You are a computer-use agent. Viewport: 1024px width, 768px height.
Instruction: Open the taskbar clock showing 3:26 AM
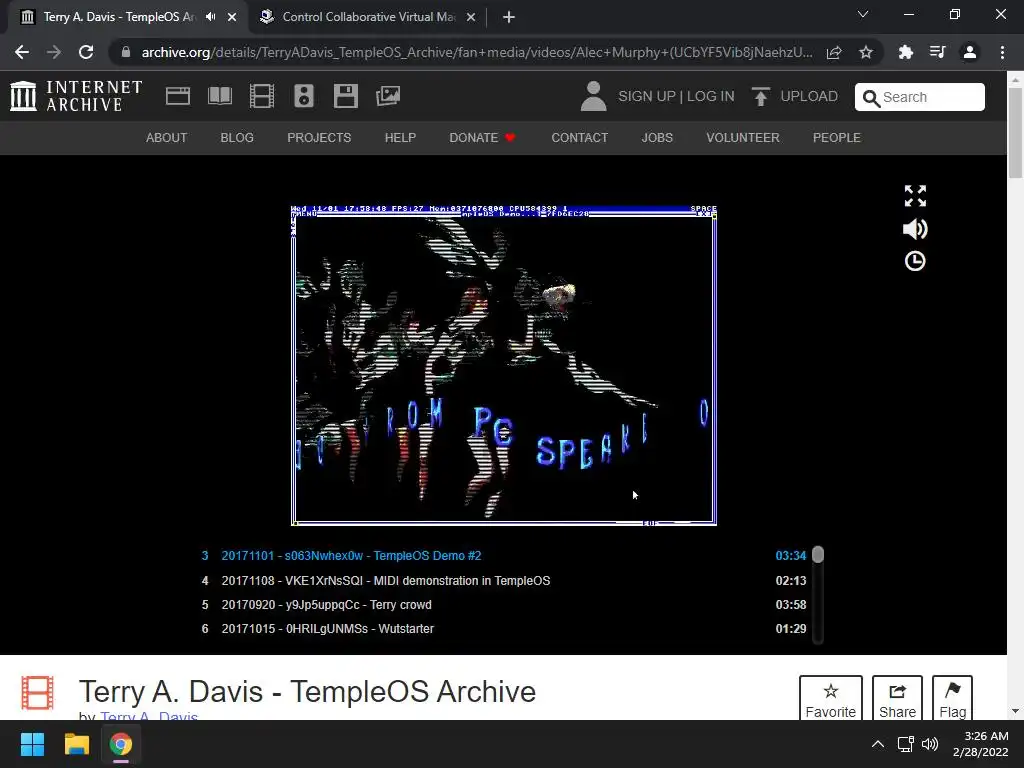[980, 744]
